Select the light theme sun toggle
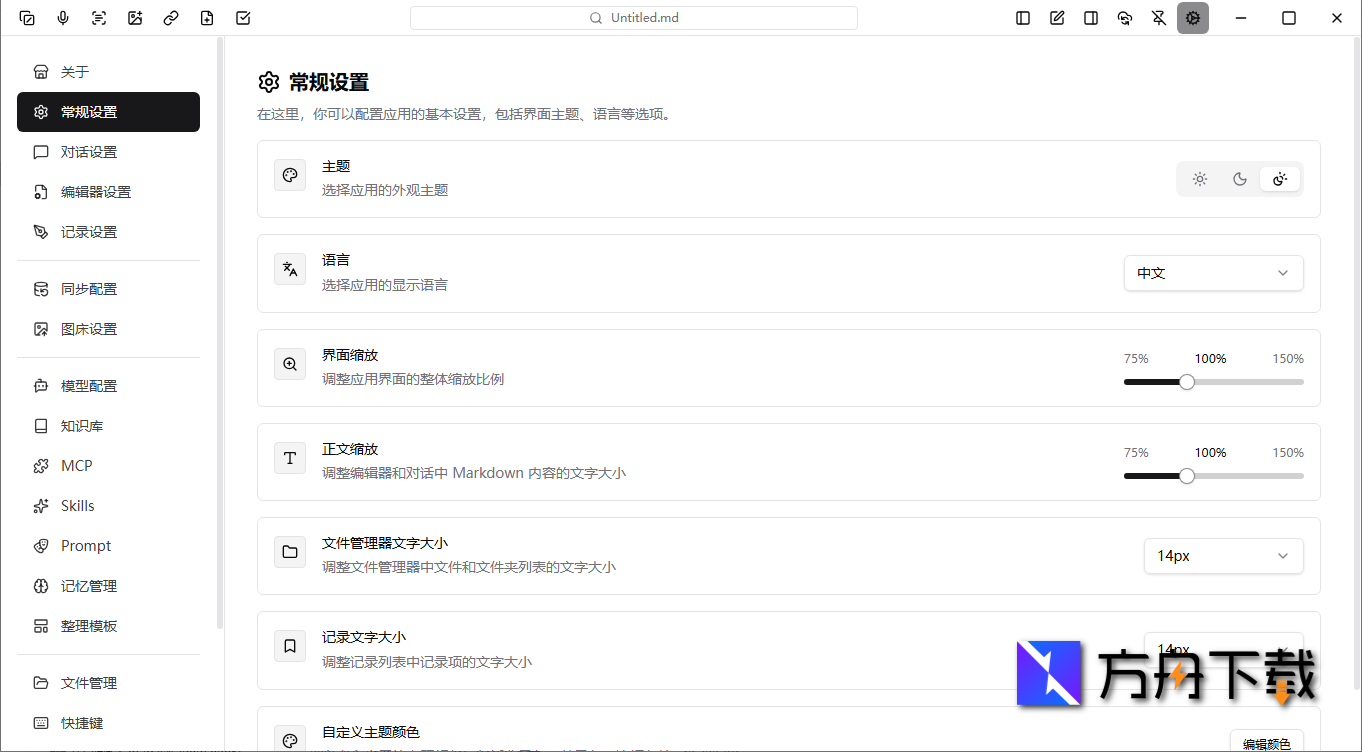The image size is (1362, 752). point(1199,178)
